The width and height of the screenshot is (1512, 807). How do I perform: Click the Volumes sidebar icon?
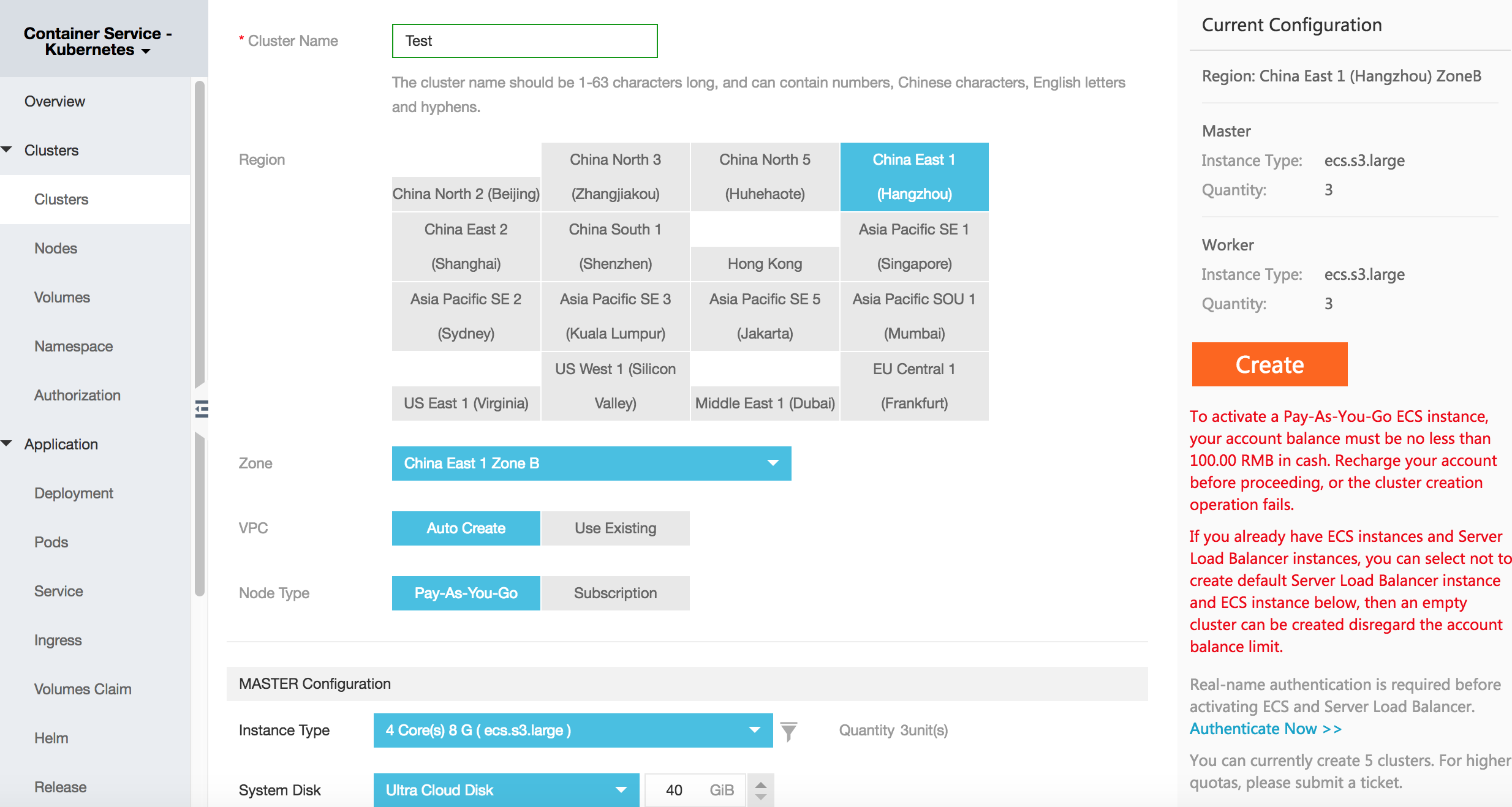pyautogui.click(x=61, y=297)
